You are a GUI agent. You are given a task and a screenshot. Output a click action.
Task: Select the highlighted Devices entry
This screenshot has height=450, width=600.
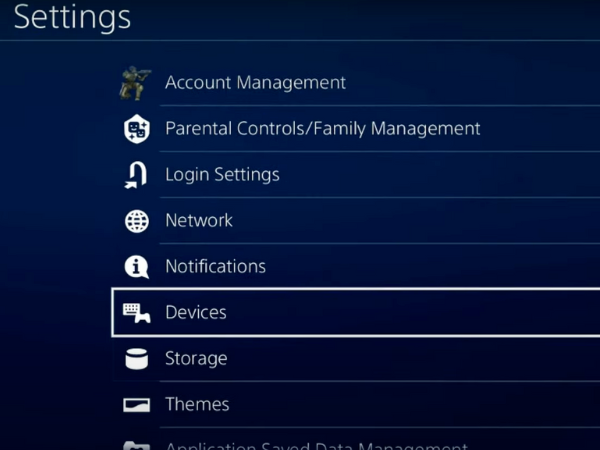click(356, 313)
